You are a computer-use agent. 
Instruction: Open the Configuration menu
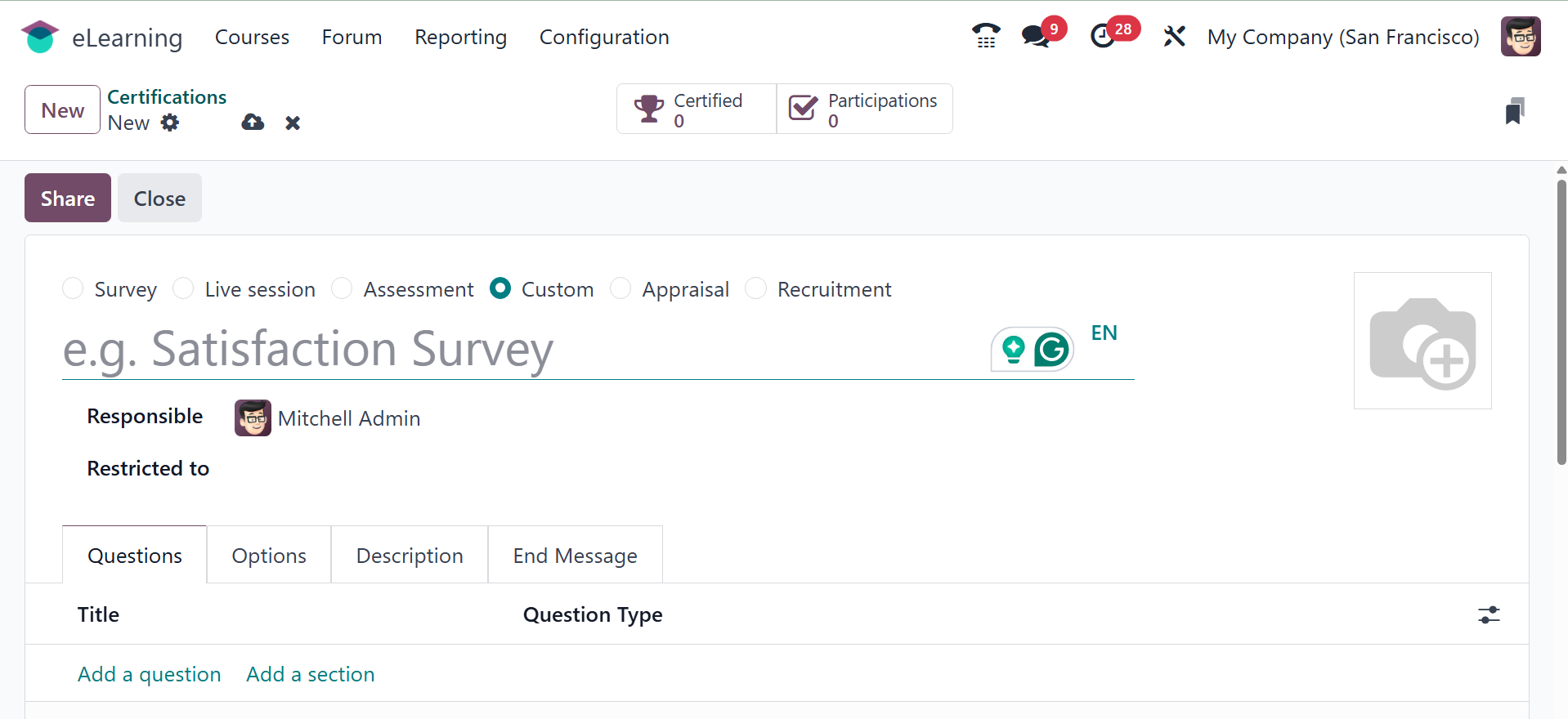(603, 38)
